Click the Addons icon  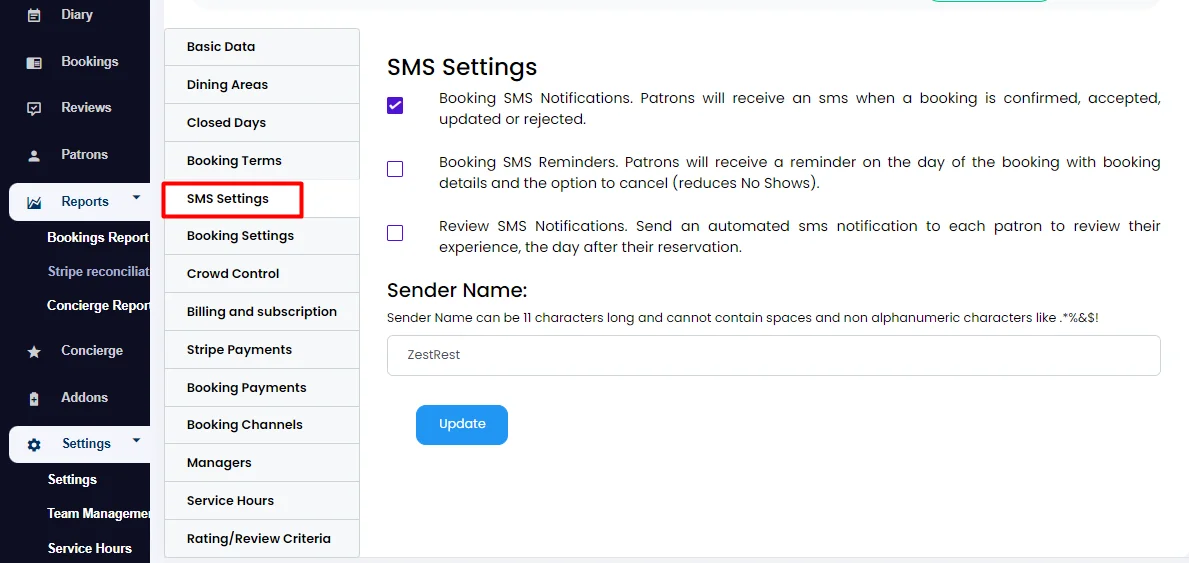(x=34, y=398)
